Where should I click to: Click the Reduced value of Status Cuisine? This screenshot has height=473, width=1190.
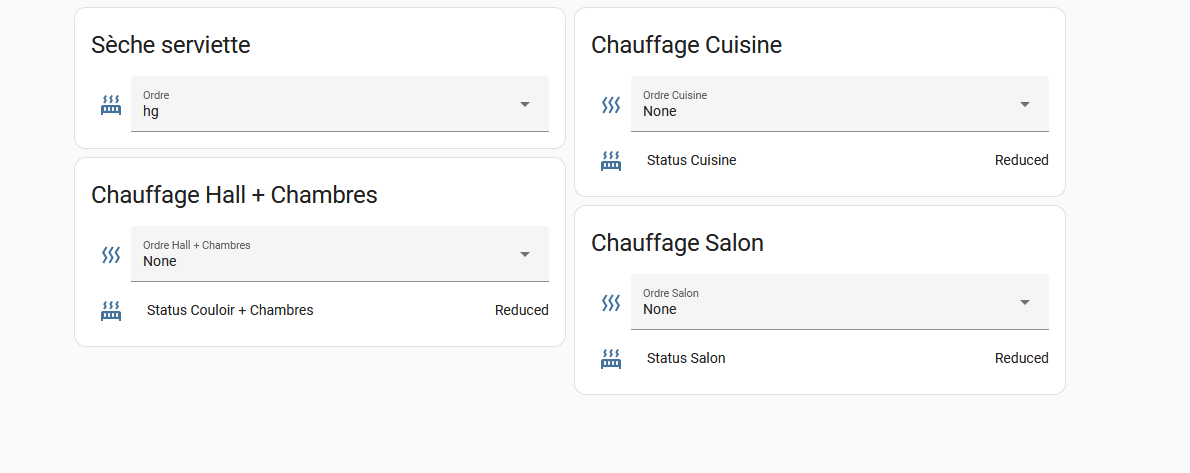tap(1022, 160)
